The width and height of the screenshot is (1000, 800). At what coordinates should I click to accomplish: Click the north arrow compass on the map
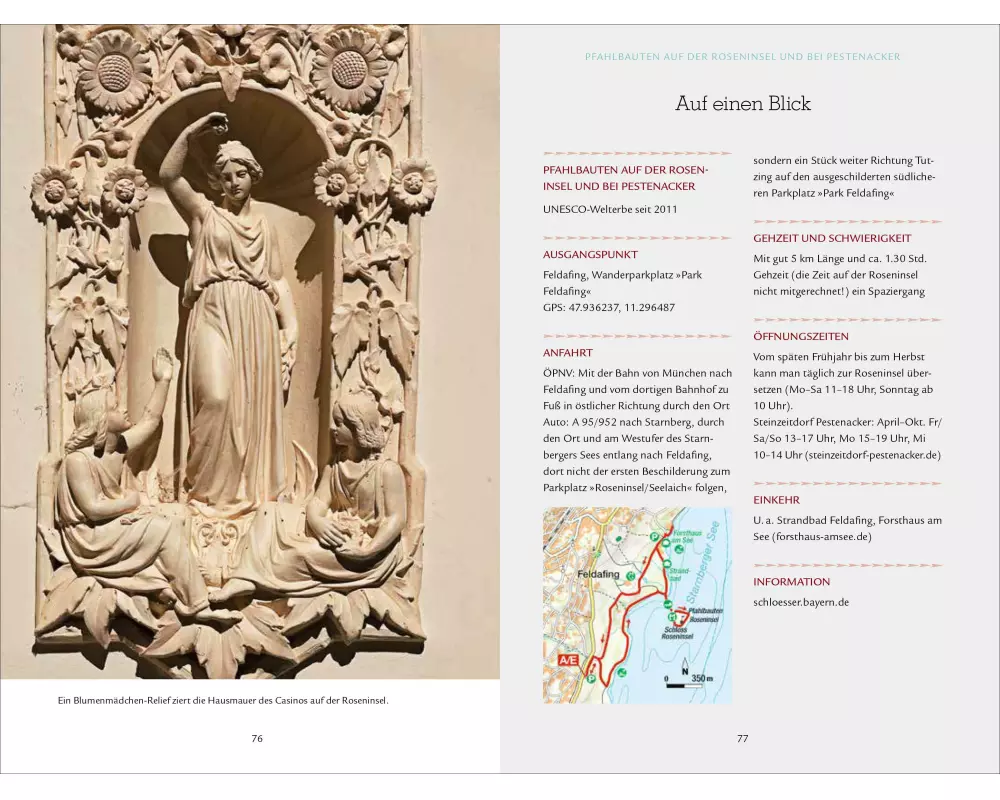[x=684, y=666]
